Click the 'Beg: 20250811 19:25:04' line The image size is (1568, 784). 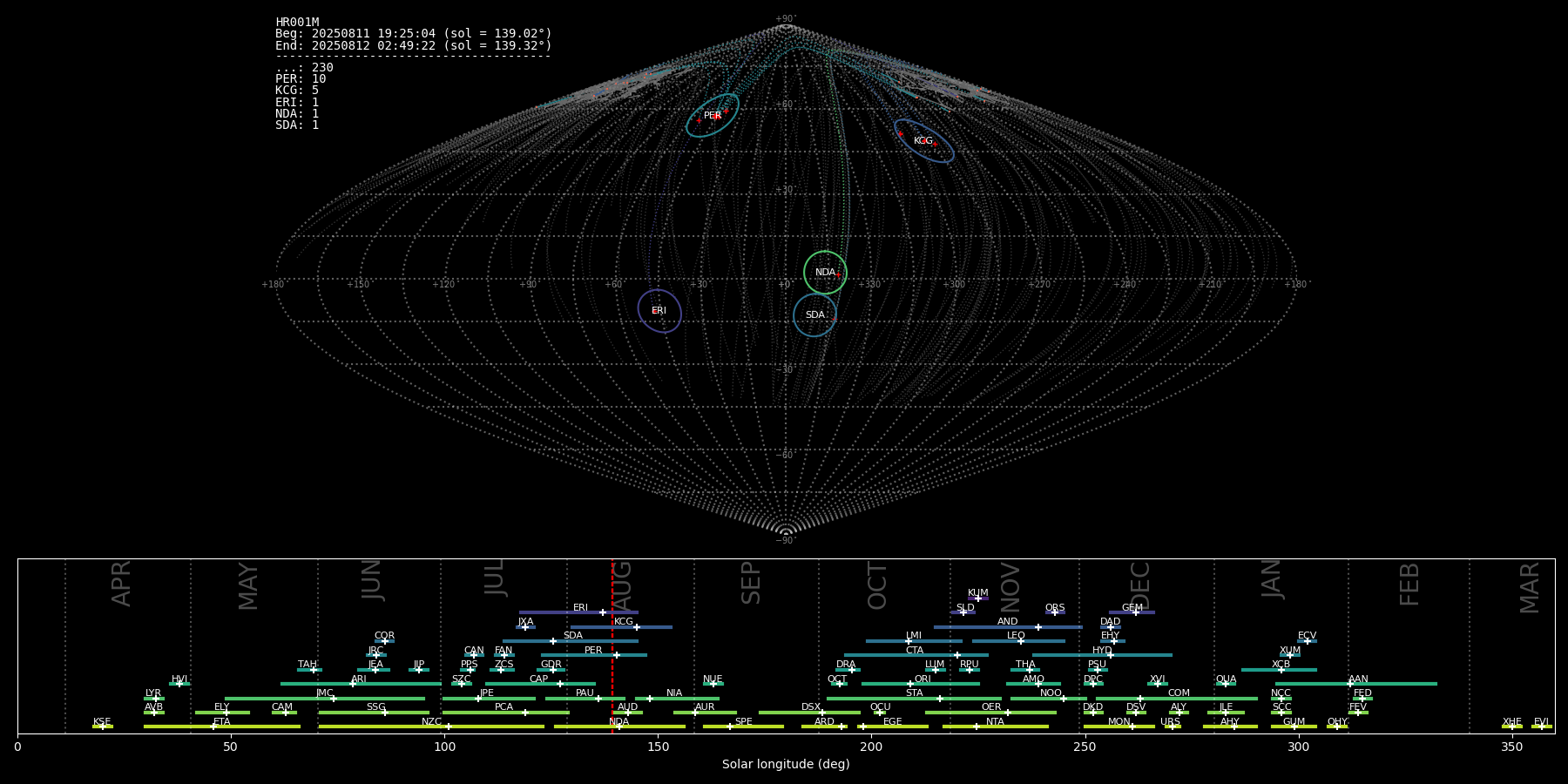414,34
